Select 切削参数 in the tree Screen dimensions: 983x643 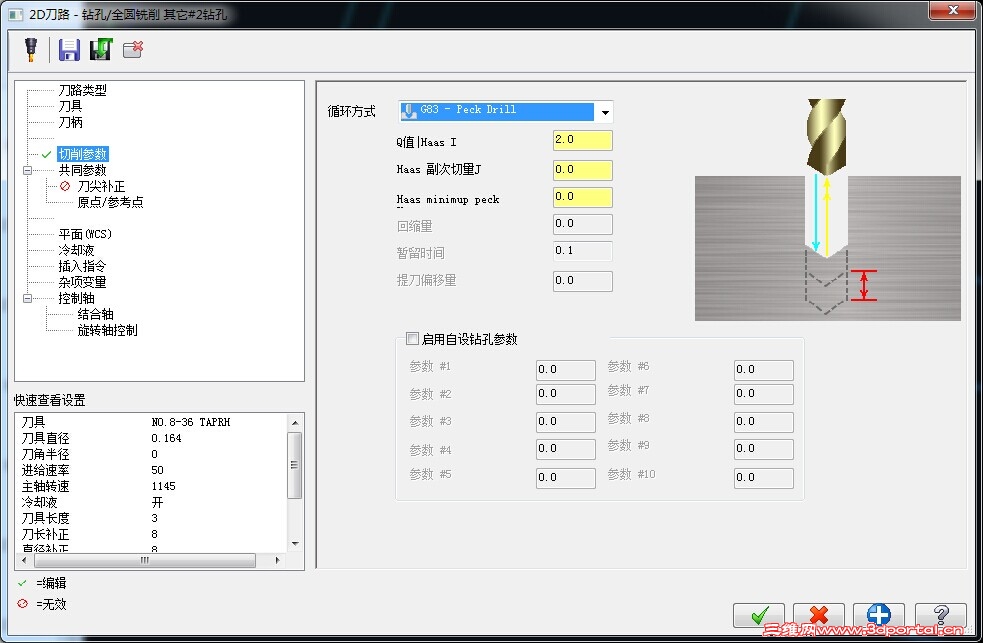[83, 154]
